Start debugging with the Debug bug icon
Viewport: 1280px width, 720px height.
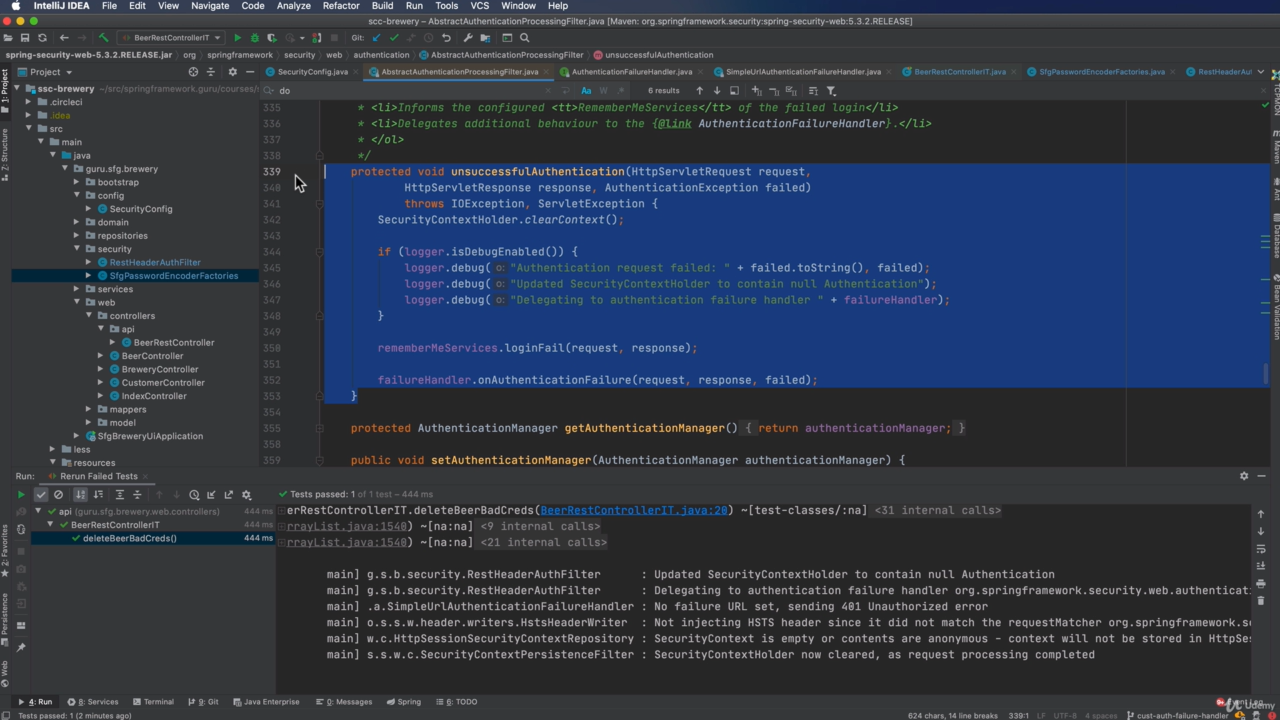[254, 38]
